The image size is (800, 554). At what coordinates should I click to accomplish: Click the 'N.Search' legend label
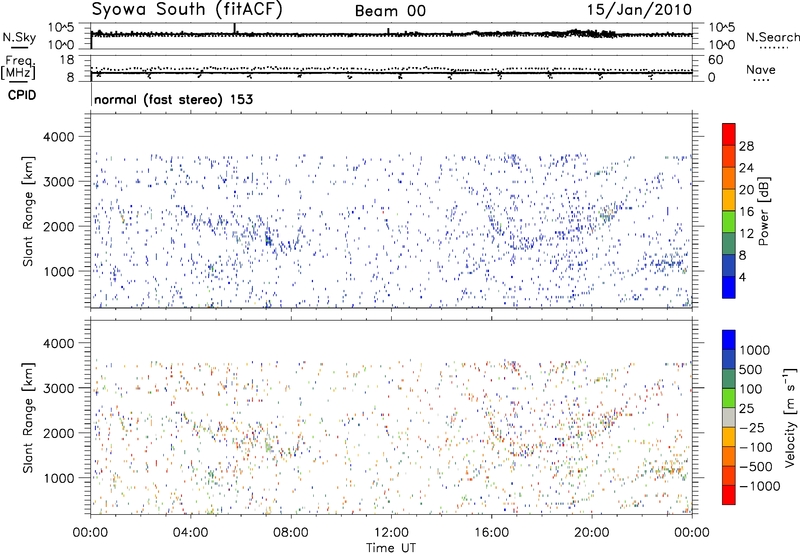coord(772,37)
